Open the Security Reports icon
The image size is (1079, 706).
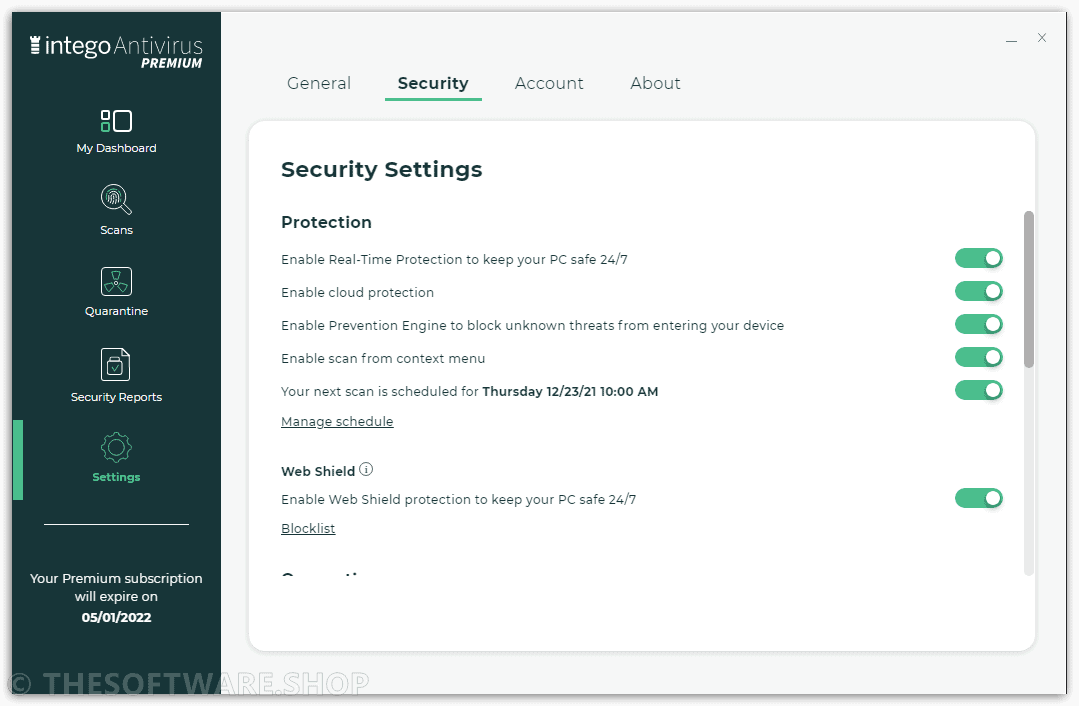(116, 364)
